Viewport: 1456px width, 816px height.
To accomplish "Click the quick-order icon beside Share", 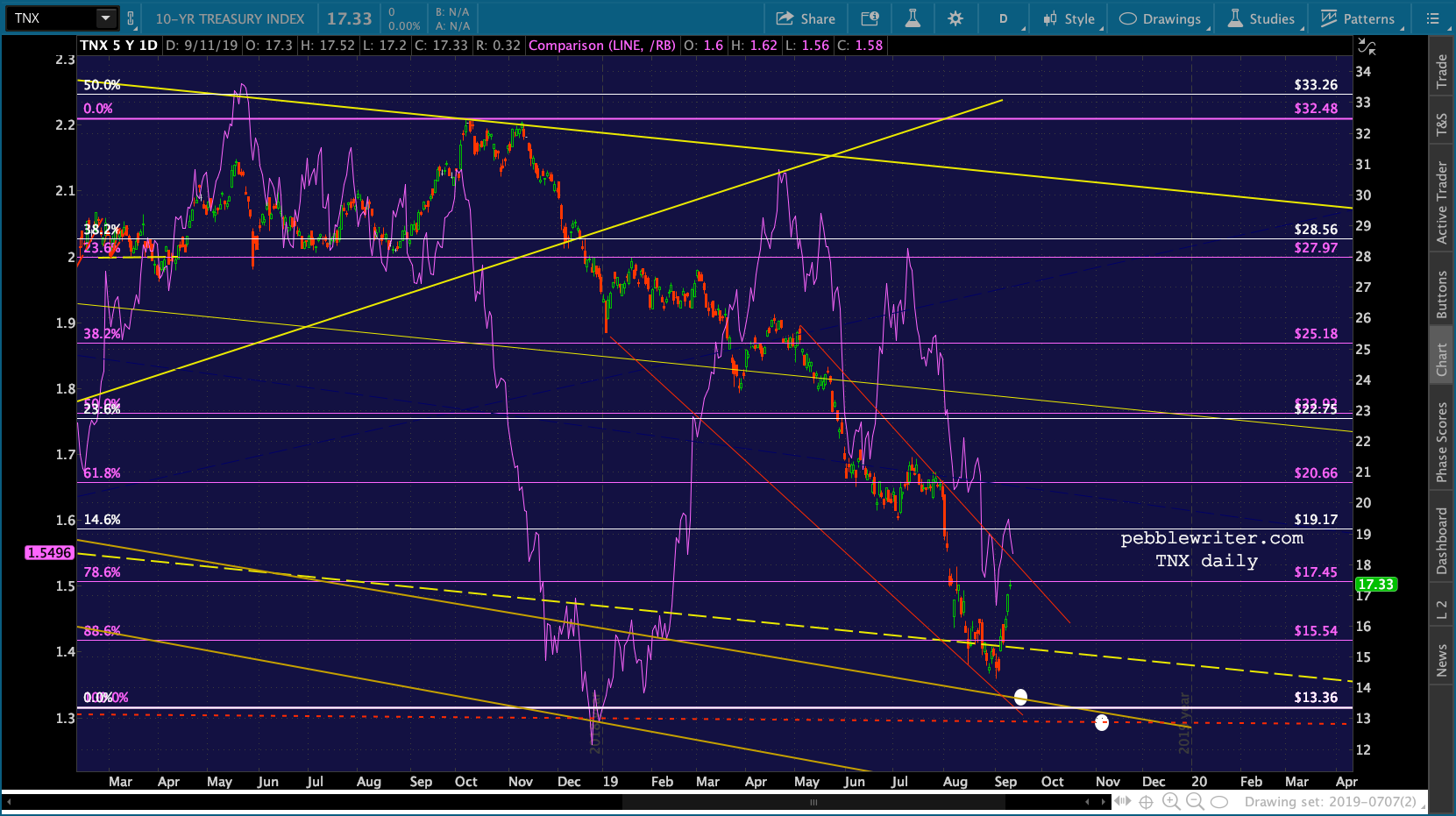I will click(870, 18).
